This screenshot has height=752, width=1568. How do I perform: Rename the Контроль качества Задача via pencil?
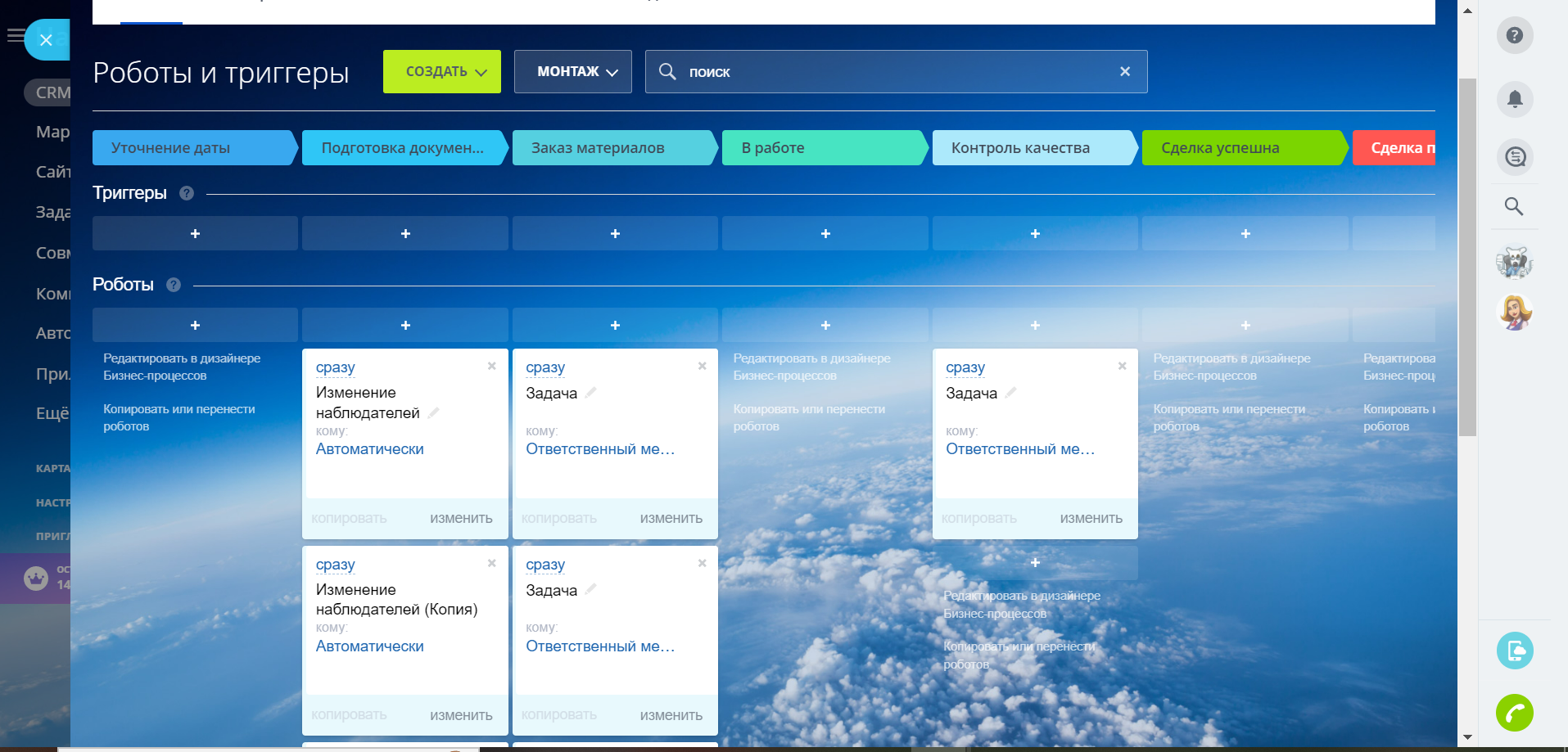point(1010,393)
